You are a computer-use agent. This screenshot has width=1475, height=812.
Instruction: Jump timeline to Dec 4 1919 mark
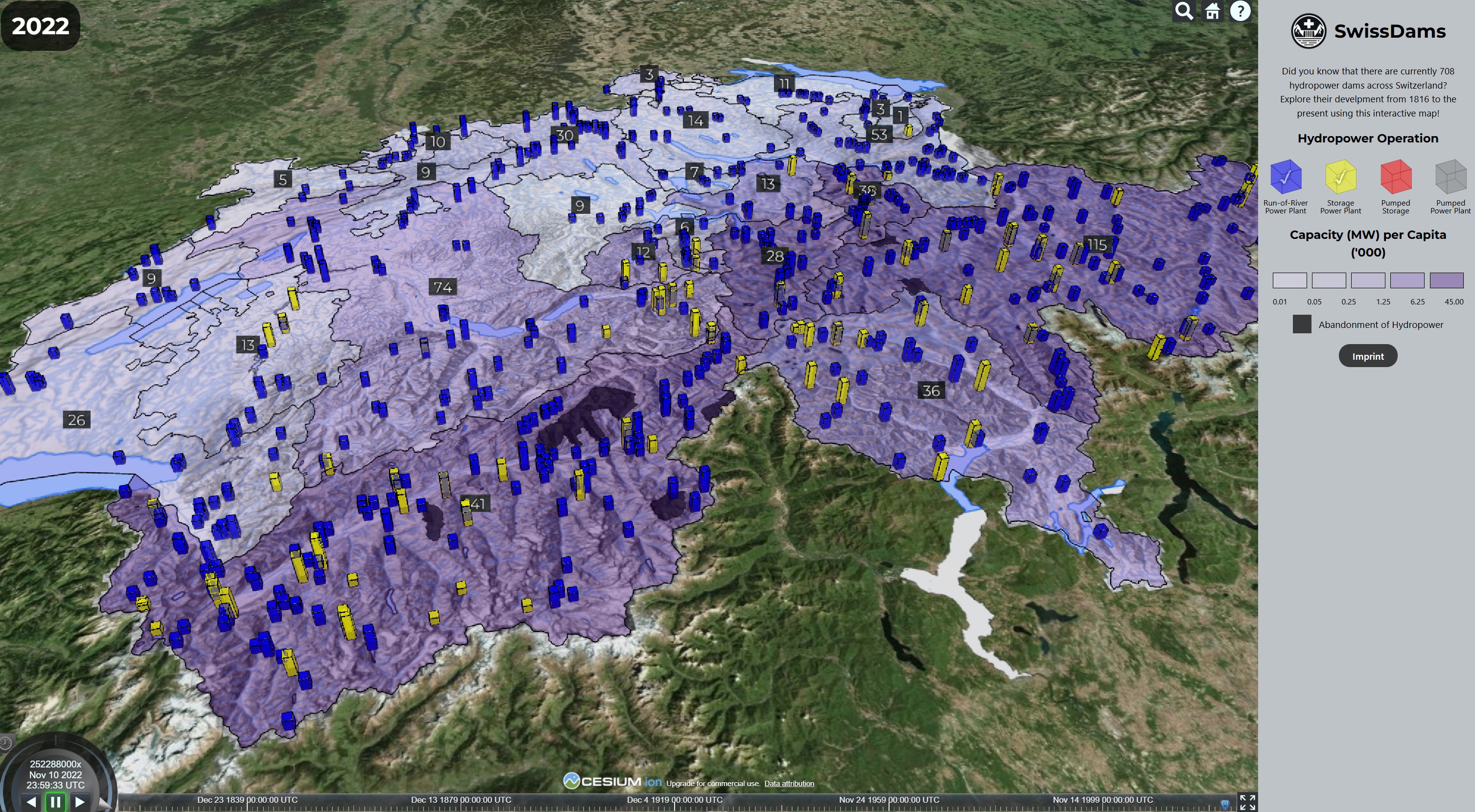675,800
